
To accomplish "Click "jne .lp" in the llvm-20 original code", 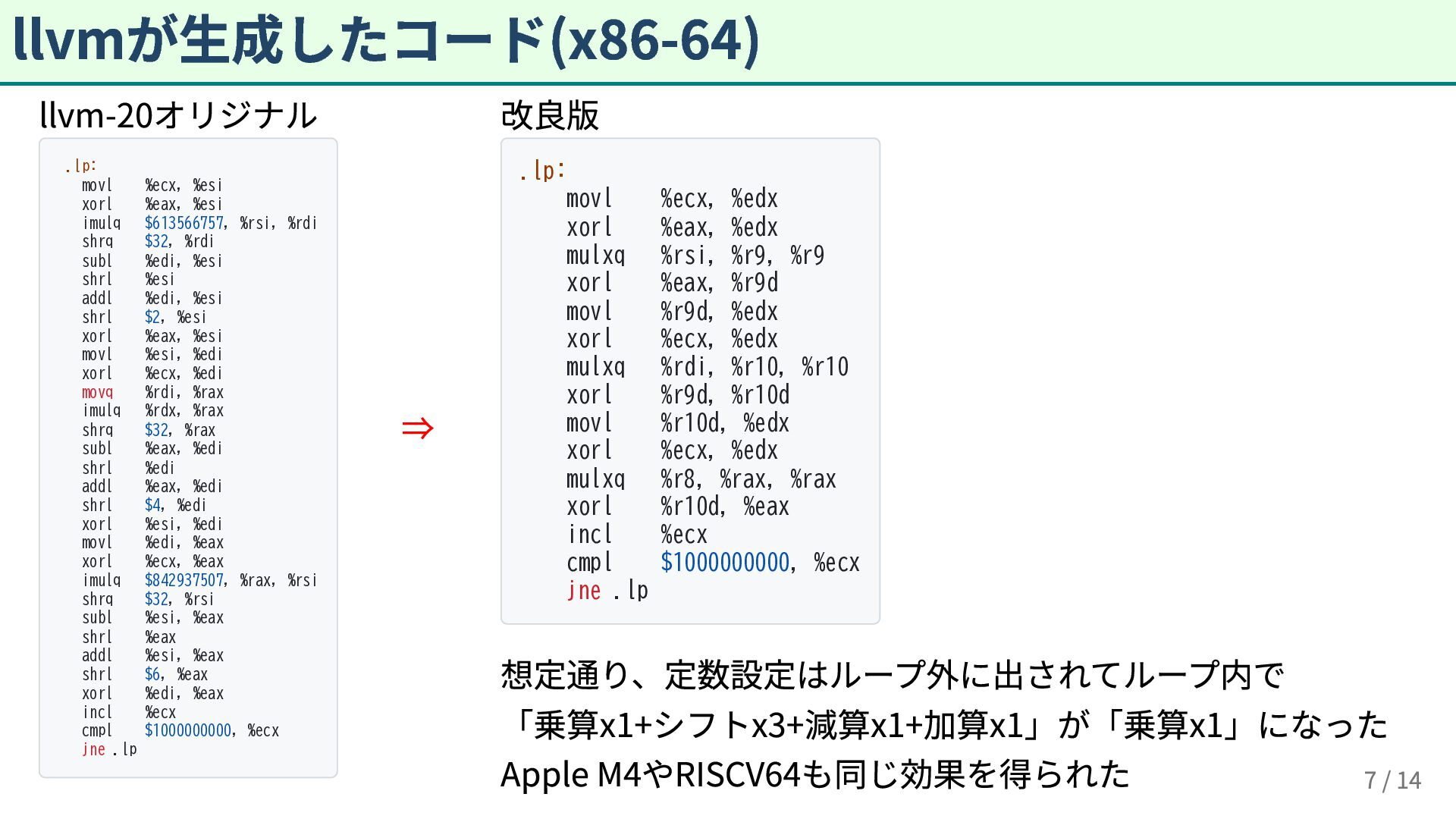I will pyautogui.click(x=109, y=749).
